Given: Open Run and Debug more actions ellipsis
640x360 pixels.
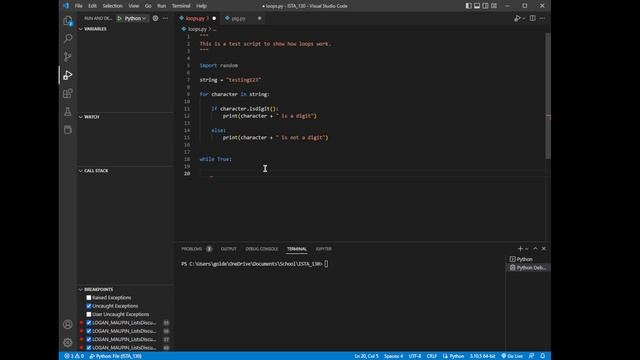Looking at the screenshot, I should tap(165, 18).
